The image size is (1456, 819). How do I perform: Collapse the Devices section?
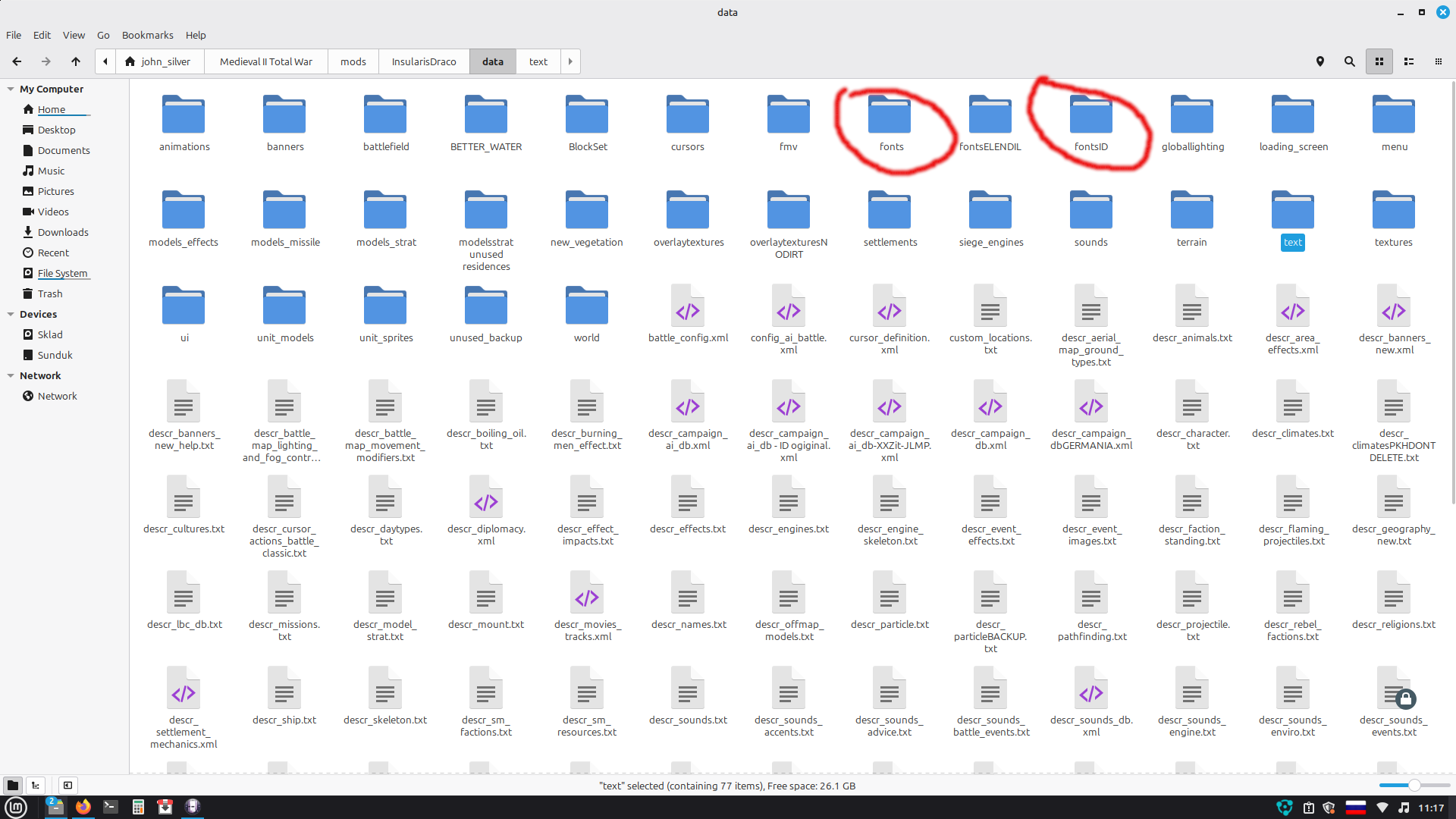11,314
